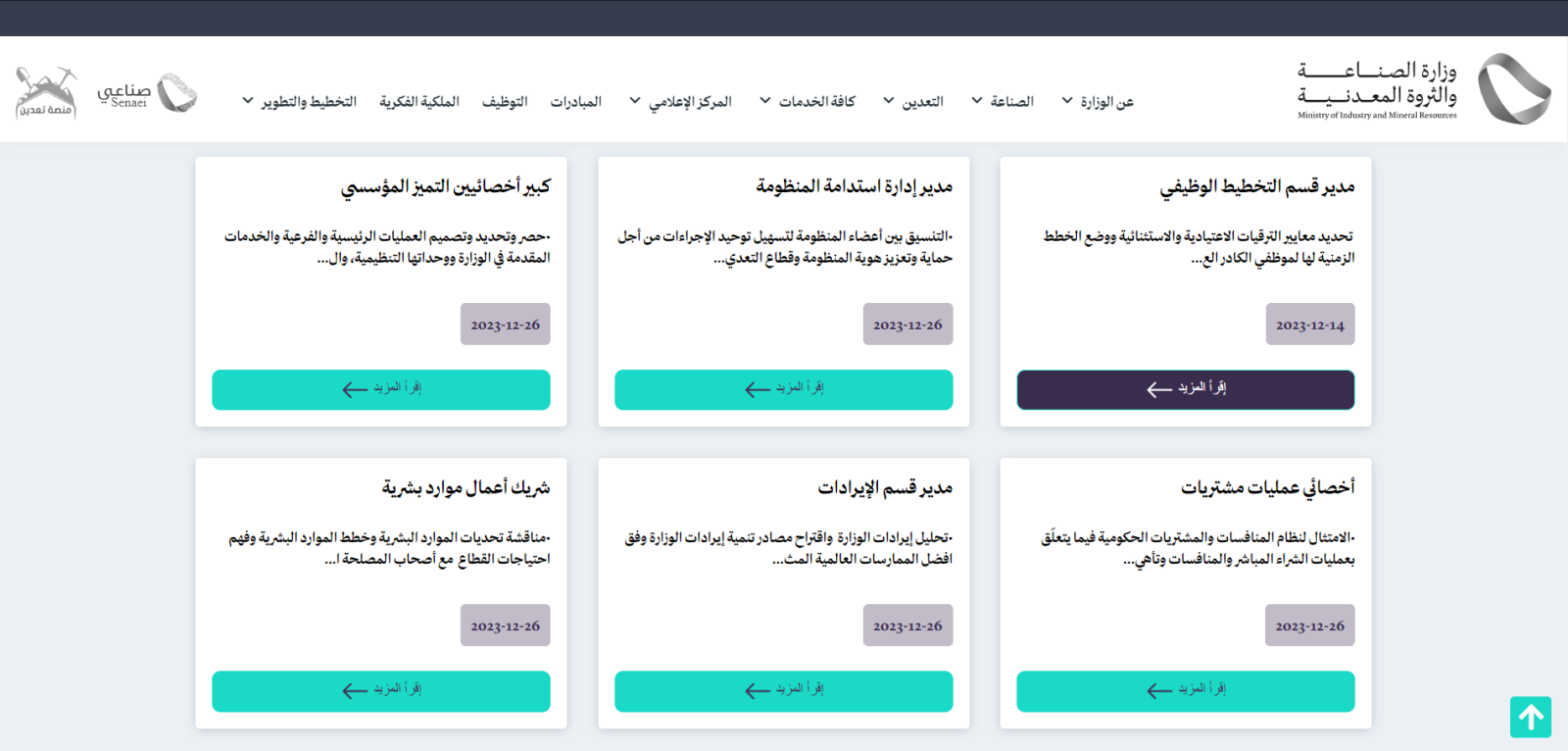Open the Senaei platform logo
Viewport: 1568px width, 751px height.
point(147,94)
